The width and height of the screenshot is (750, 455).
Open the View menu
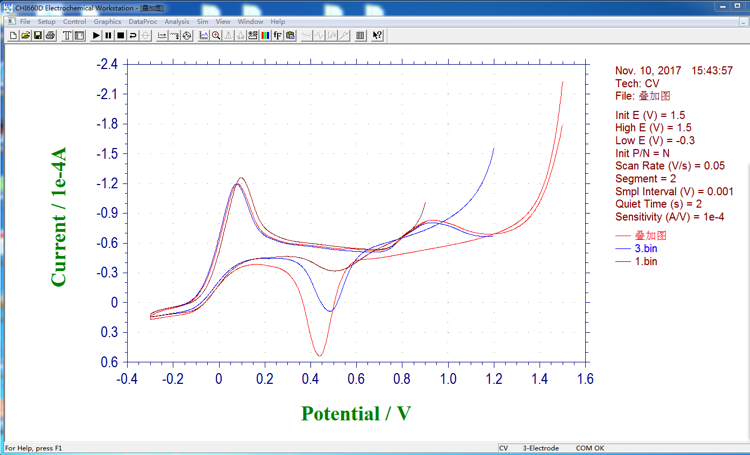tap(223, 22)
